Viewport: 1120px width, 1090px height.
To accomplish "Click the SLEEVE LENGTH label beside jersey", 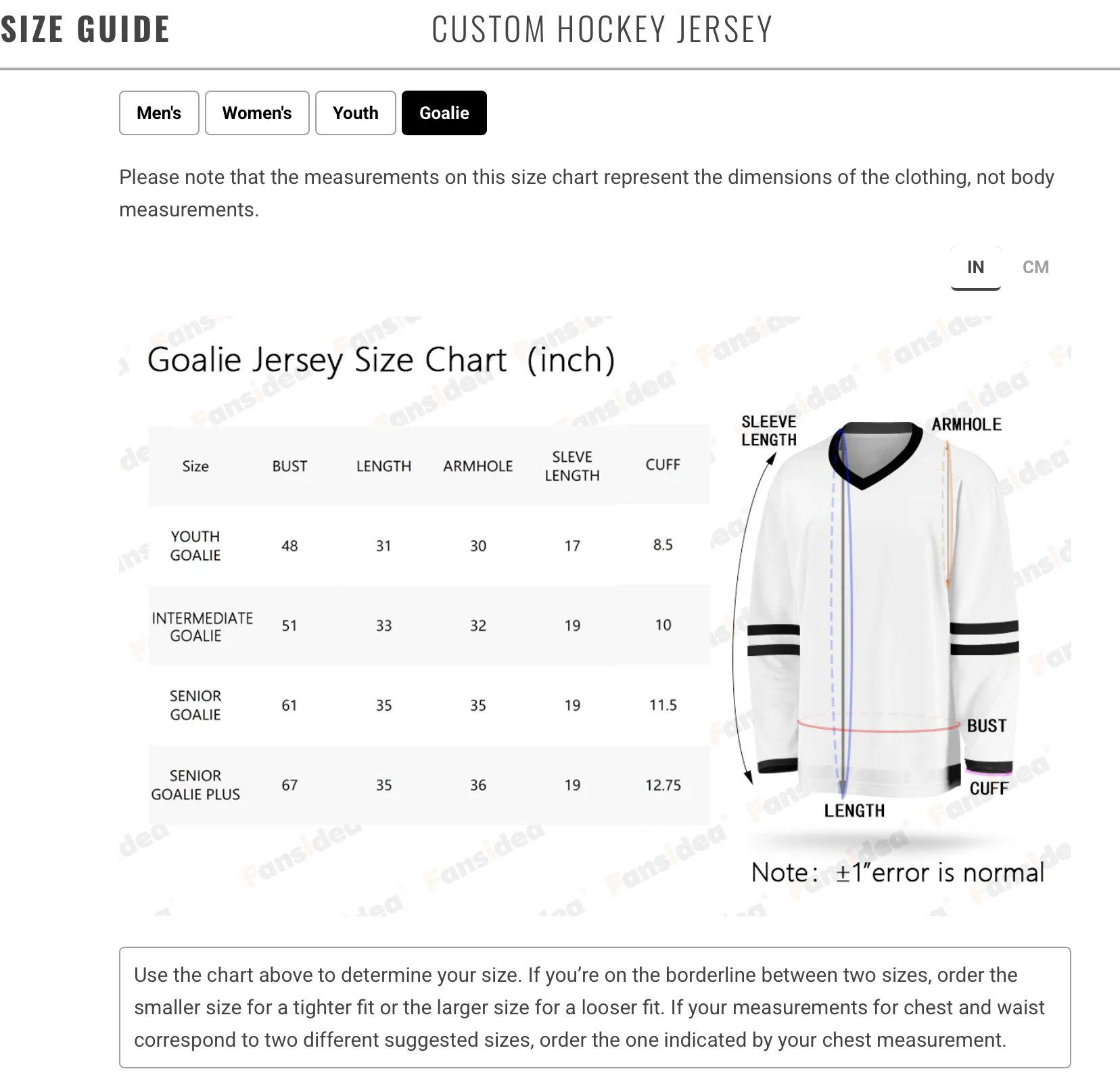I will tap(769, 431).
